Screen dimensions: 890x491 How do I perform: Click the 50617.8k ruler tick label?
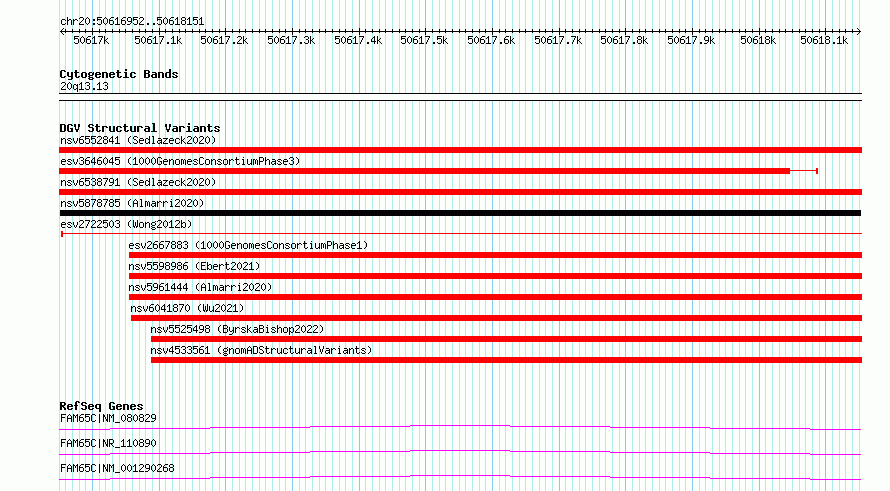click(624, 41)
